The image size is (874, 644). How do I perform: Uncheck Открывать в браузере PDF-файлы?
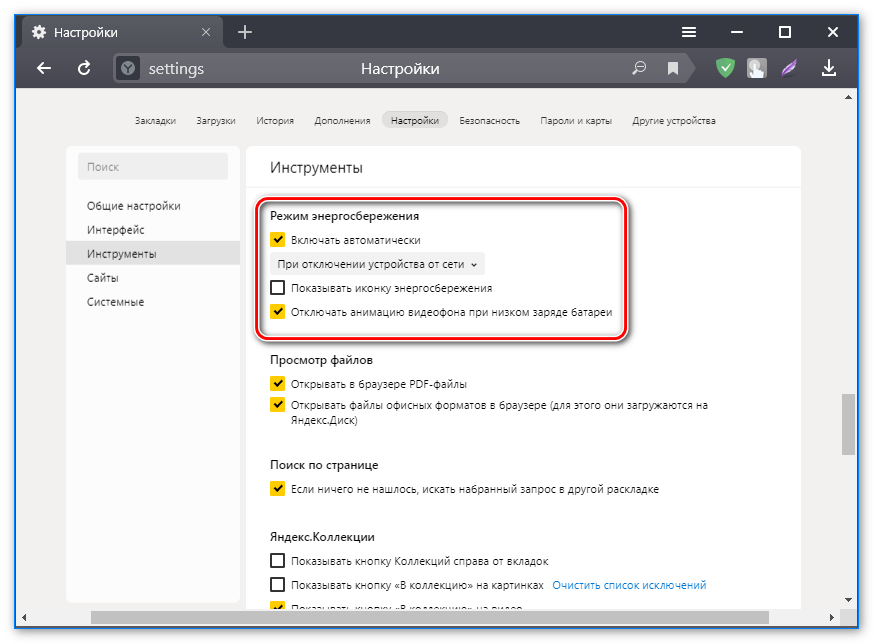pyautogui.click(x=278, y=383)
